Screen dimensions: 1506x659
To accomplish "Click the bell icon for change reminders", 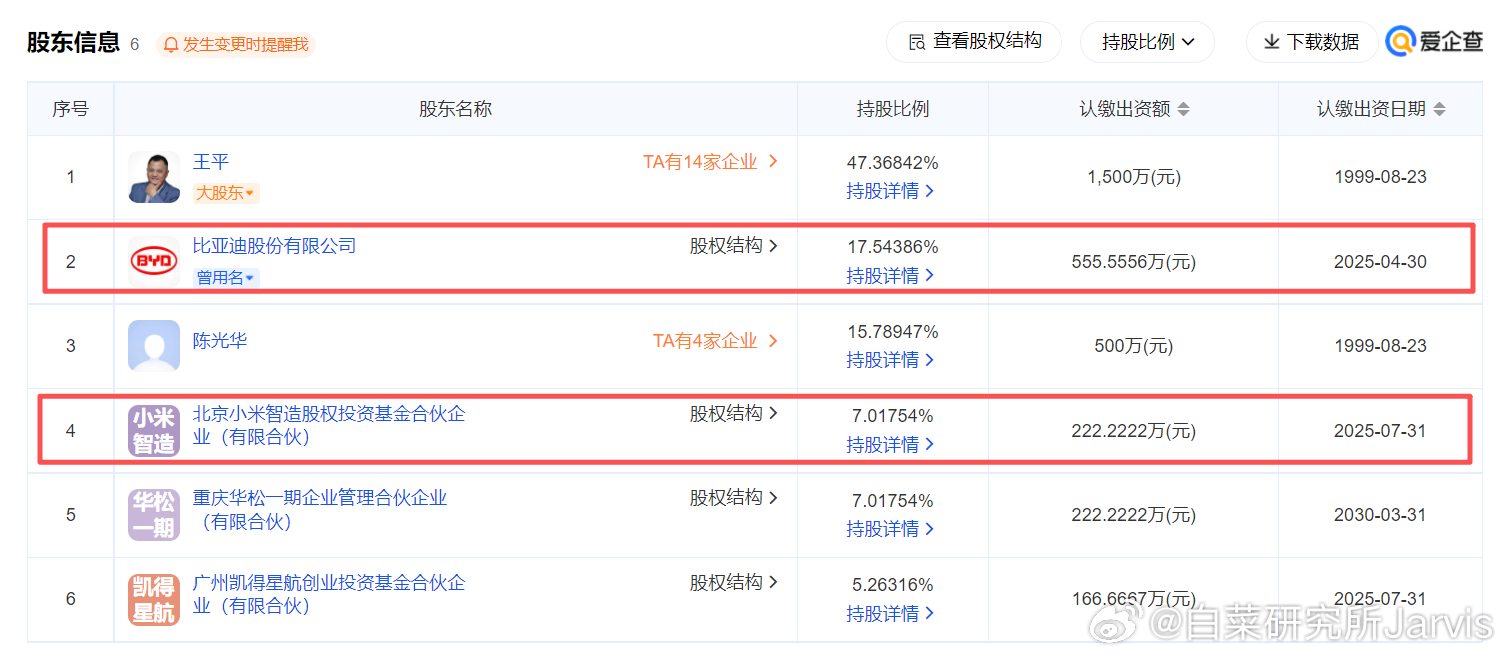I will (171, 45).
